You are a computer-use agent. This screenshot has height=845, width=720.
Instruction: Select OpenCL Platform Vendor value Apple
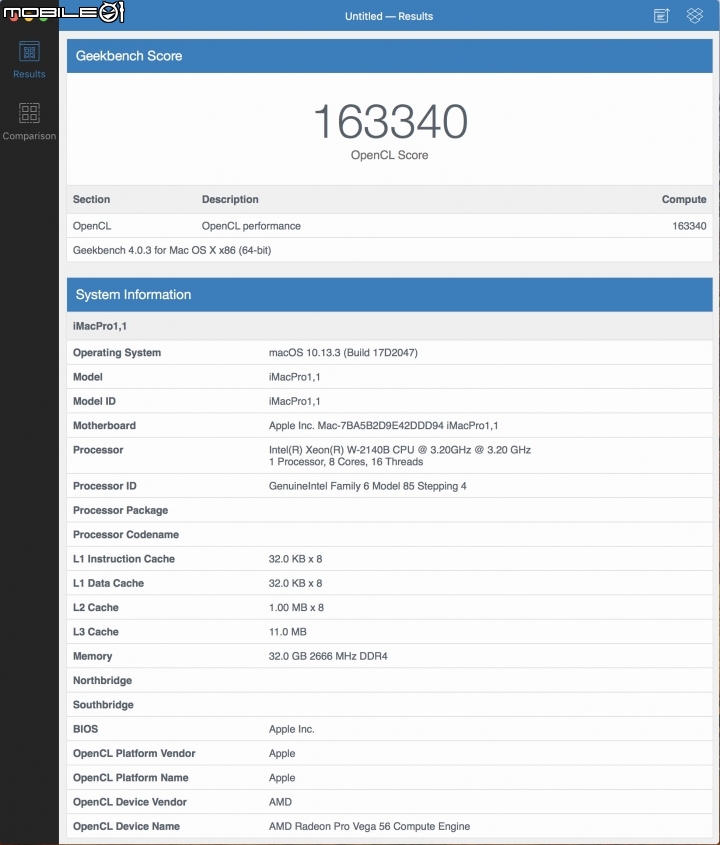282,753
